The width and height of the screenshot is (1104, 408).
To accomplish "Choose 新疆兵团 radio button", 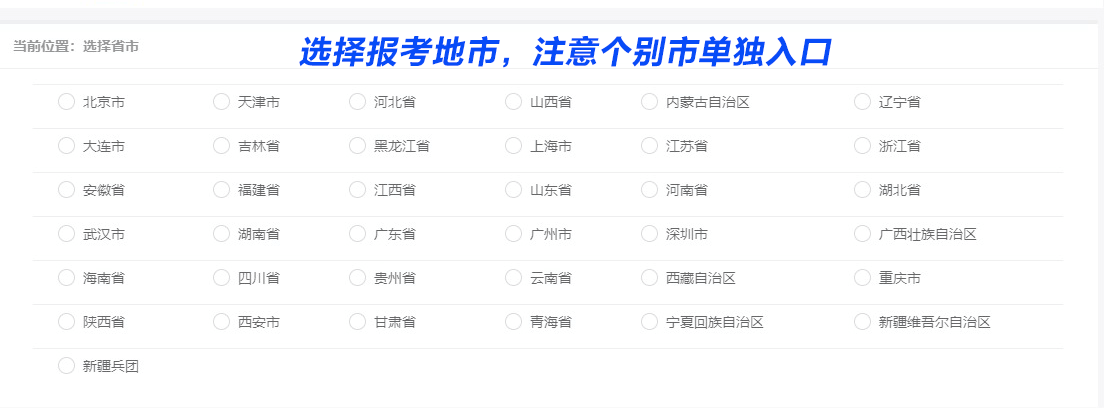I will pos(67,366).
